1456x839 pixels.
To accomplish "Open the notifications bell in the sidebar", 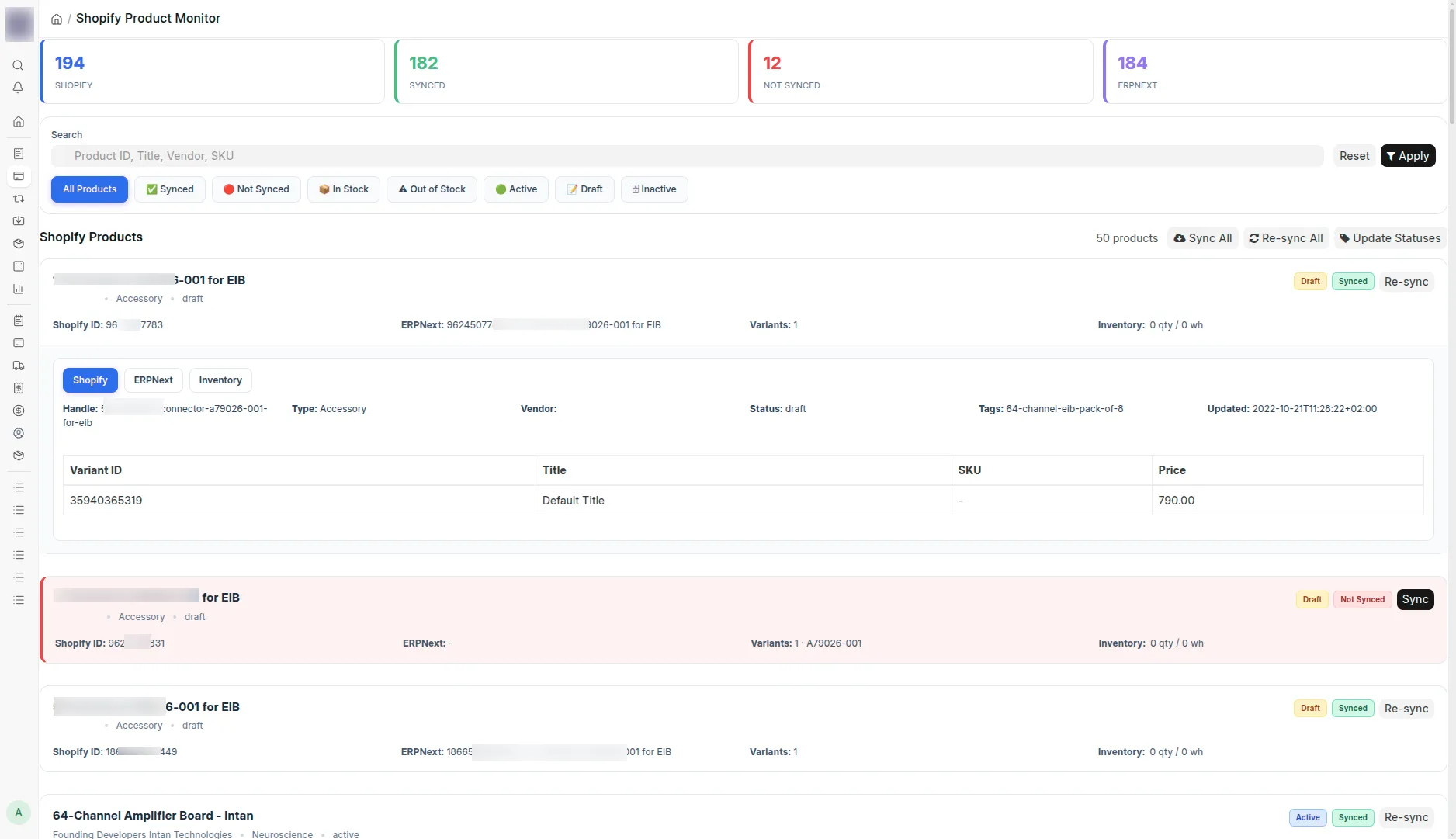I will [19, 88].
